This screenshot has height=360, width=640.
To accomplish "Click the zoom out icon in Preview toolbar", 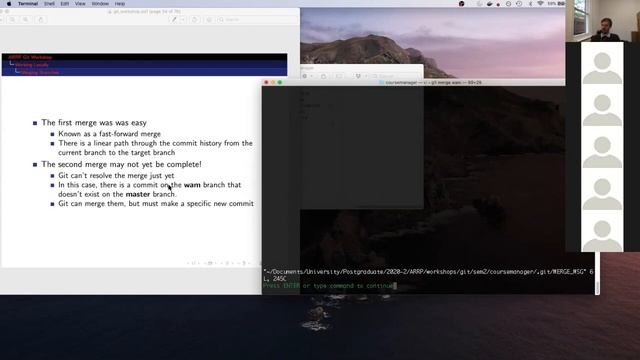I will (x=13, y=20).
